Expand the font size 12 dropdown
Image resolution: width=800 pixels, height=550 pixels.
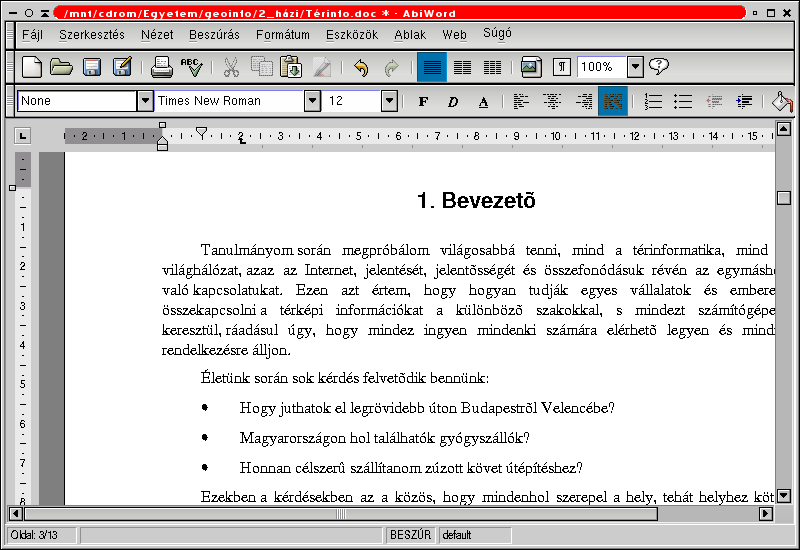click(389, 101)
